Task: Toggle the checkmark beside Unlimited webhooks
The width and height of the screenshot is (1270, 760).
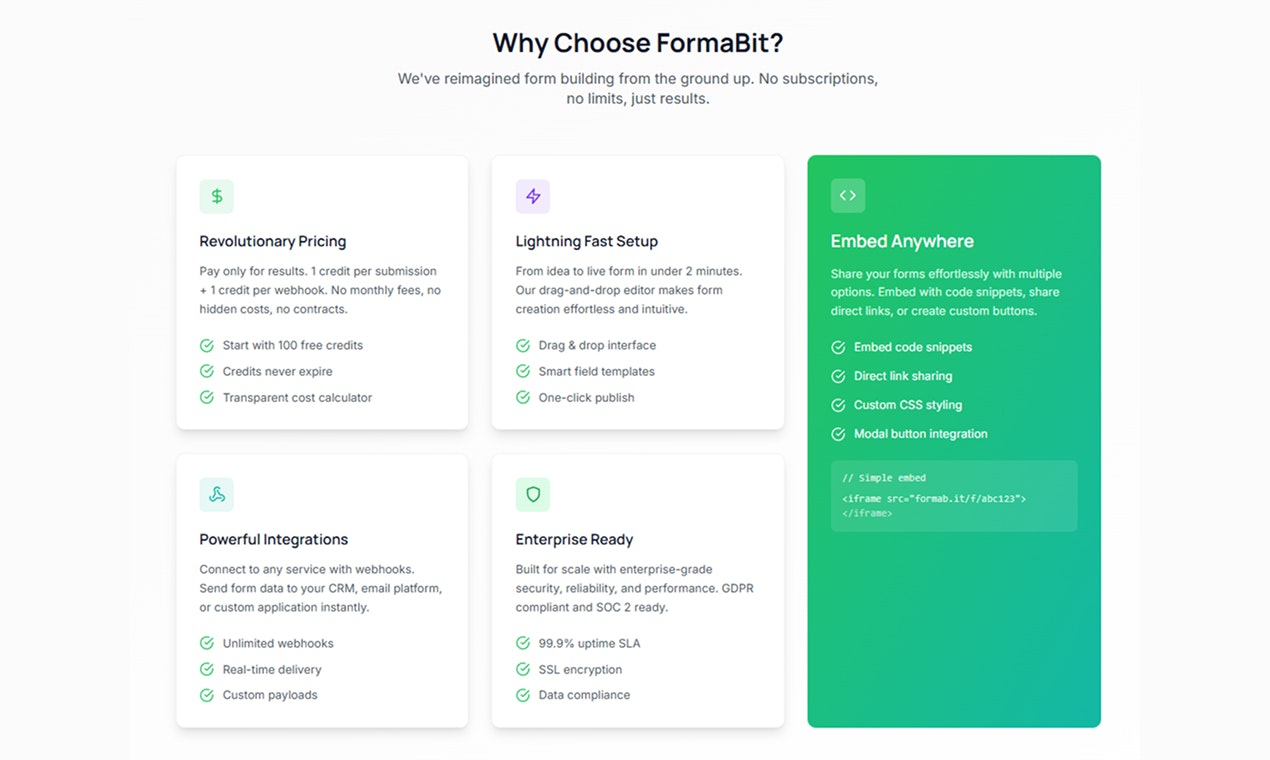Action: [x=206, y=643]
